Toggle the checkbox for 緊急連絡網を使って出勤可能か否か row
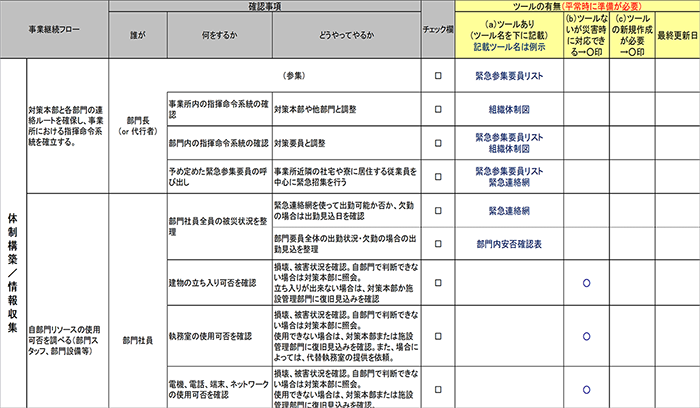The width and height of the screenshot is (700, 408). (438, 211)
